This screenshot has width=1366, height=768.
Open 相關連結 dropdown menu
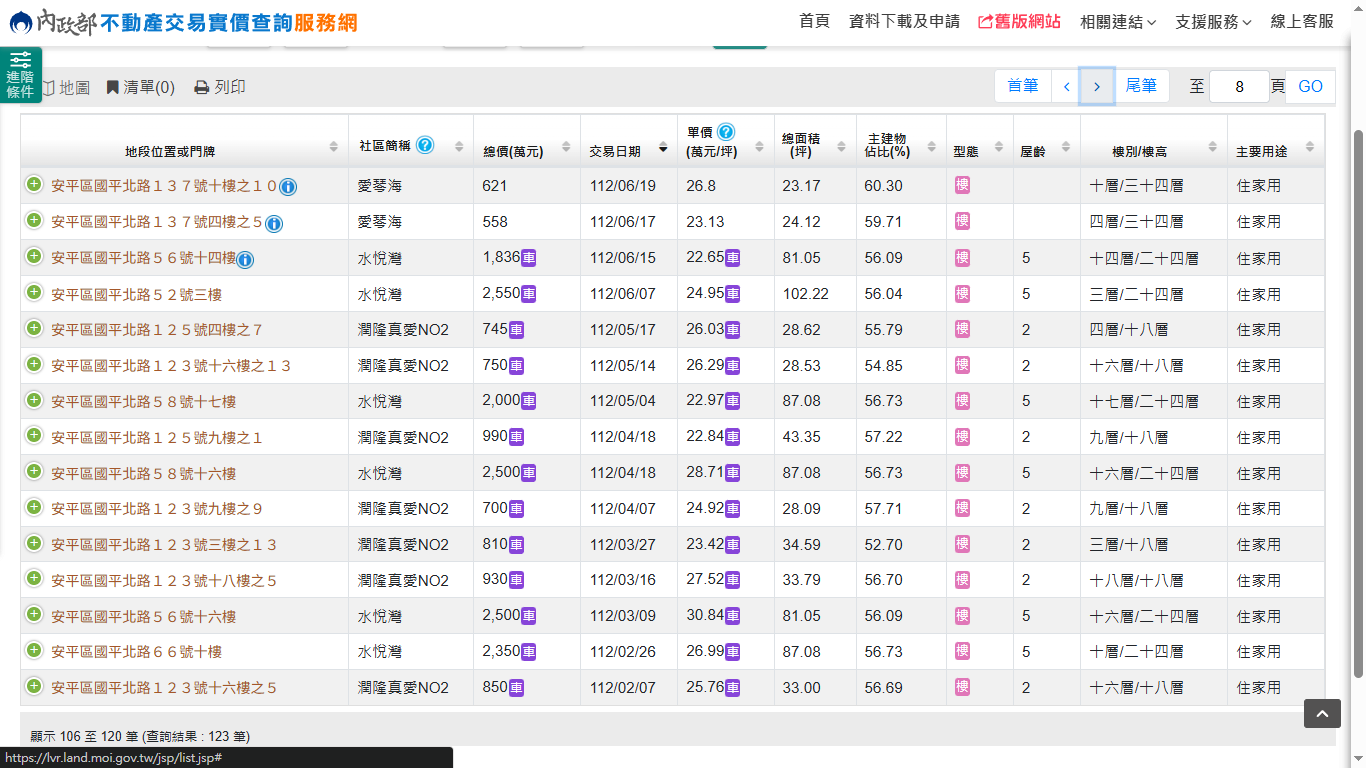click(x=1118, y=22)
